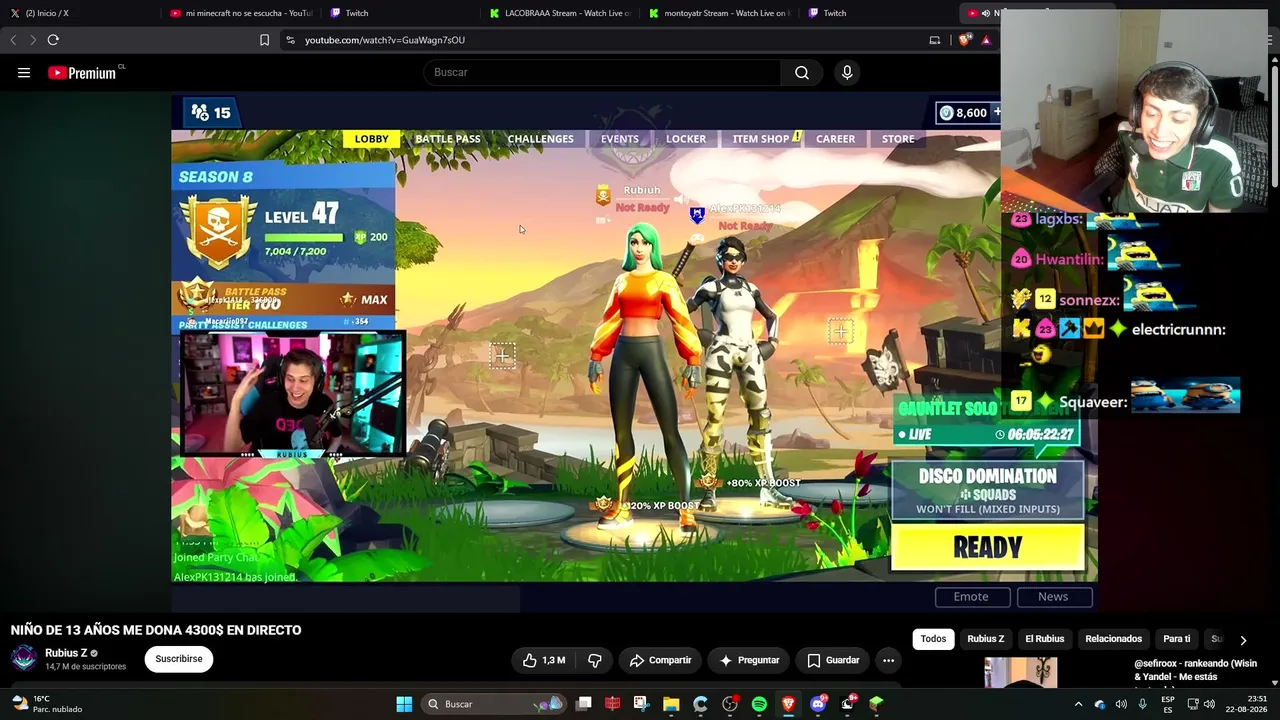
Task: Show hidden system tray icons
Action: [x=1078, y=704]
